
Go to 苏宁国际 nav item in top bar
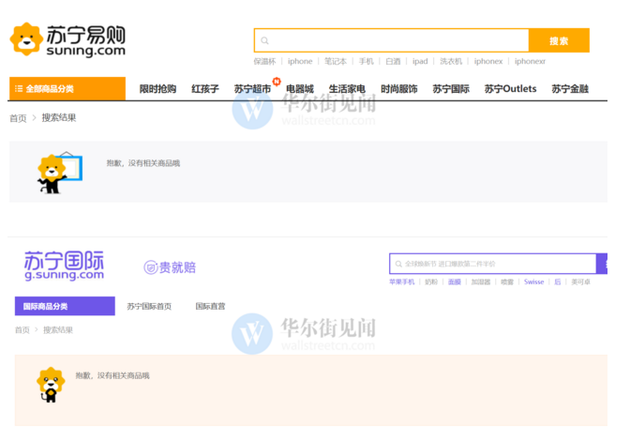(x=451, y=89)
